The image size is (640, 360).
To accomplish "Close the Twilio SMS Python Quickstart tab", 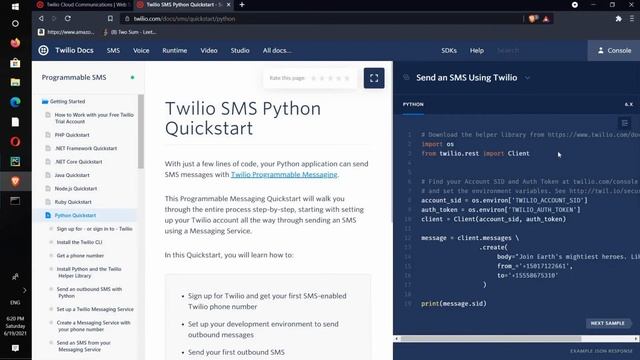I will (228, 4).
